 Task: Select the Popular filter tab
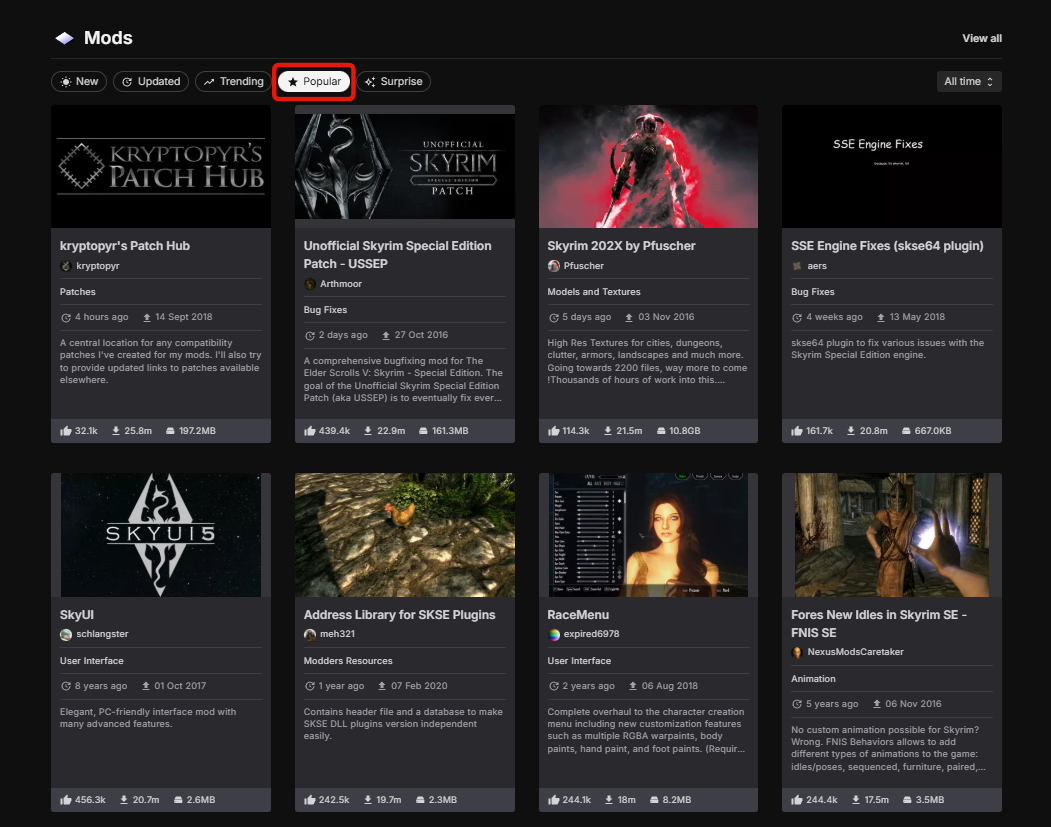314,82
